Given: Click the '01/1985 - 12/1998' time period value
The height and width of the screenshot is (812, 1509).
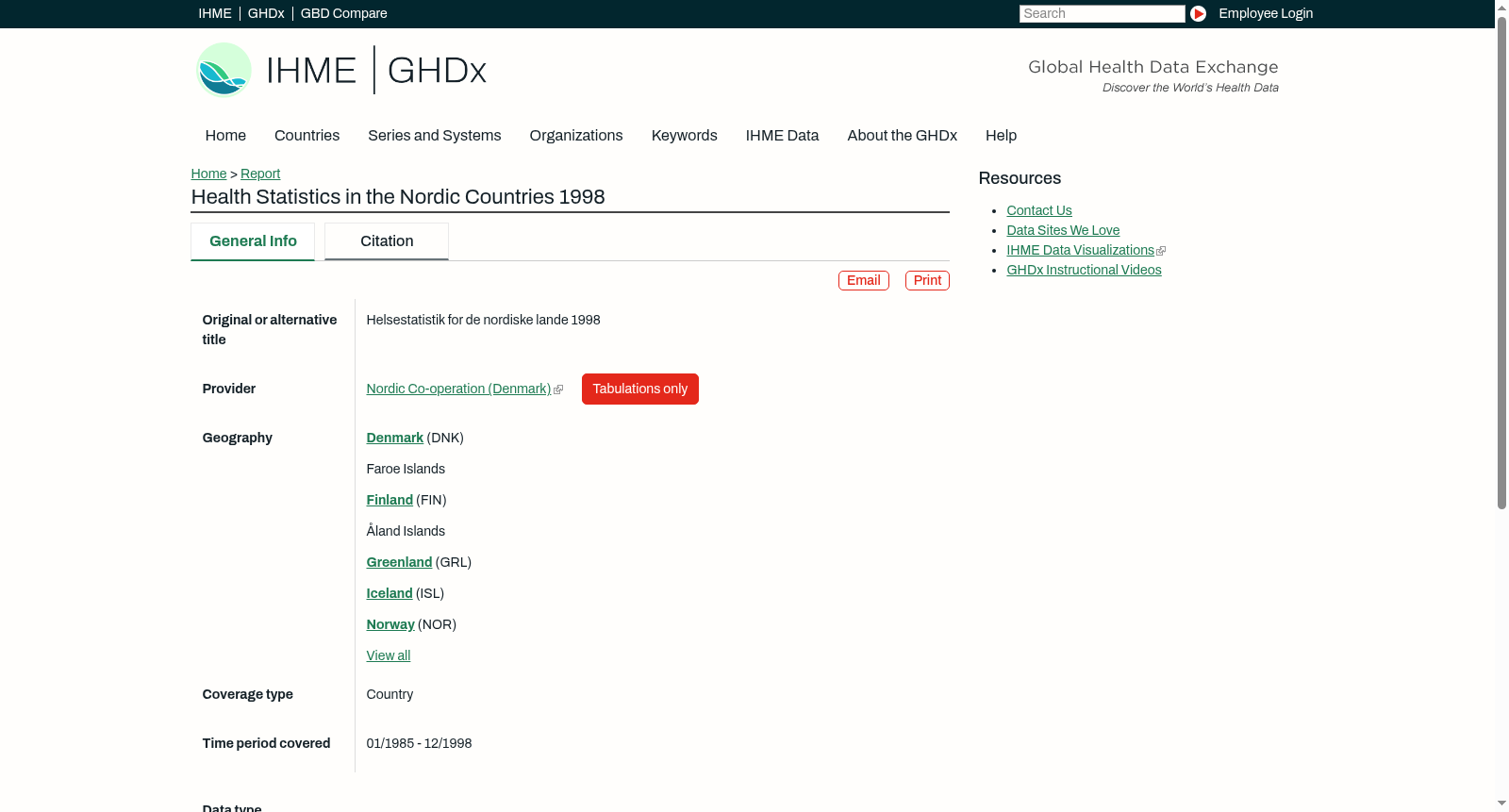Looking at the screenshot, I should pos(419,743).
